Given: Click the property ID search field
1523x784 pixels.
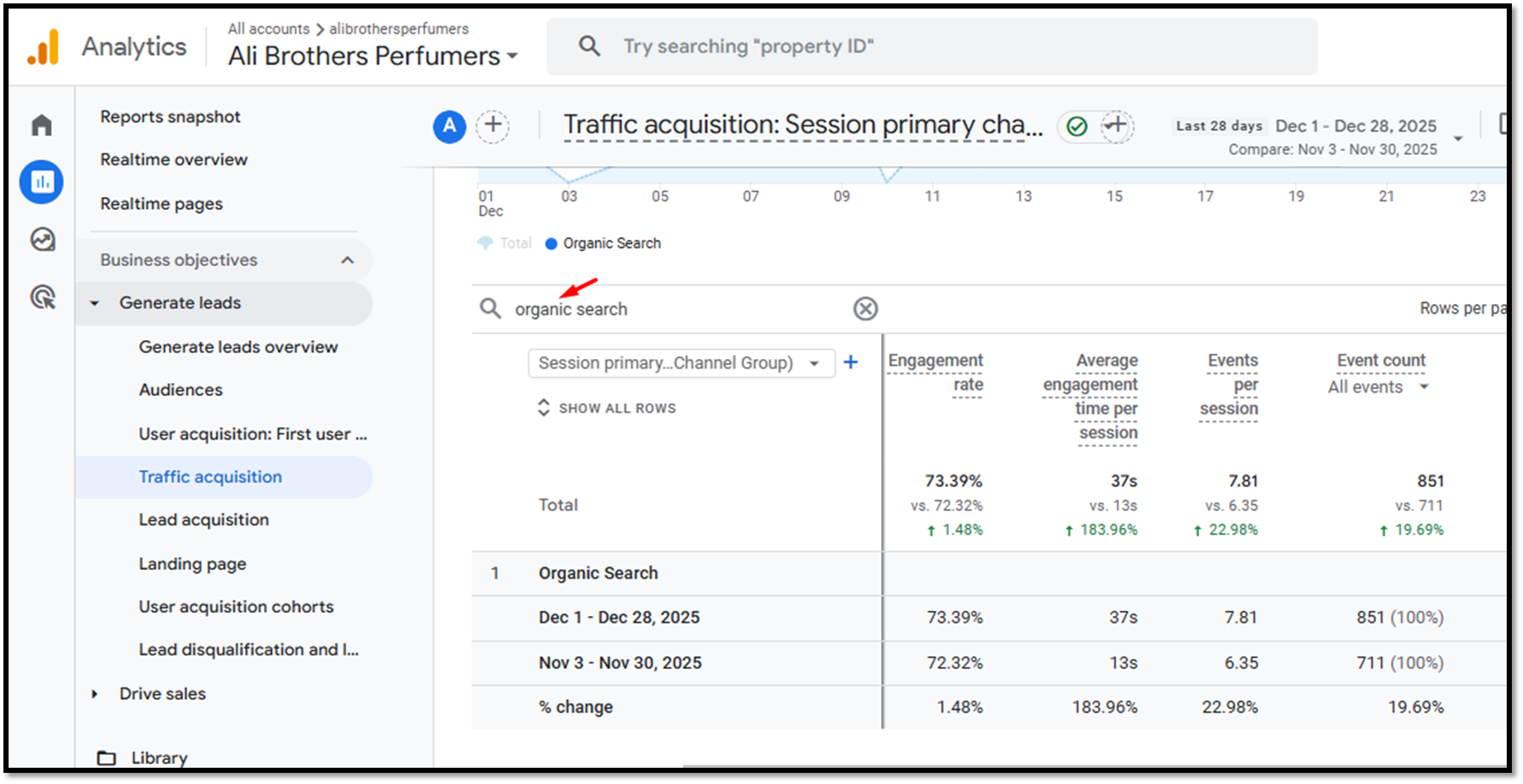Looking at the screenshot, I should click(x=930, y=46).
